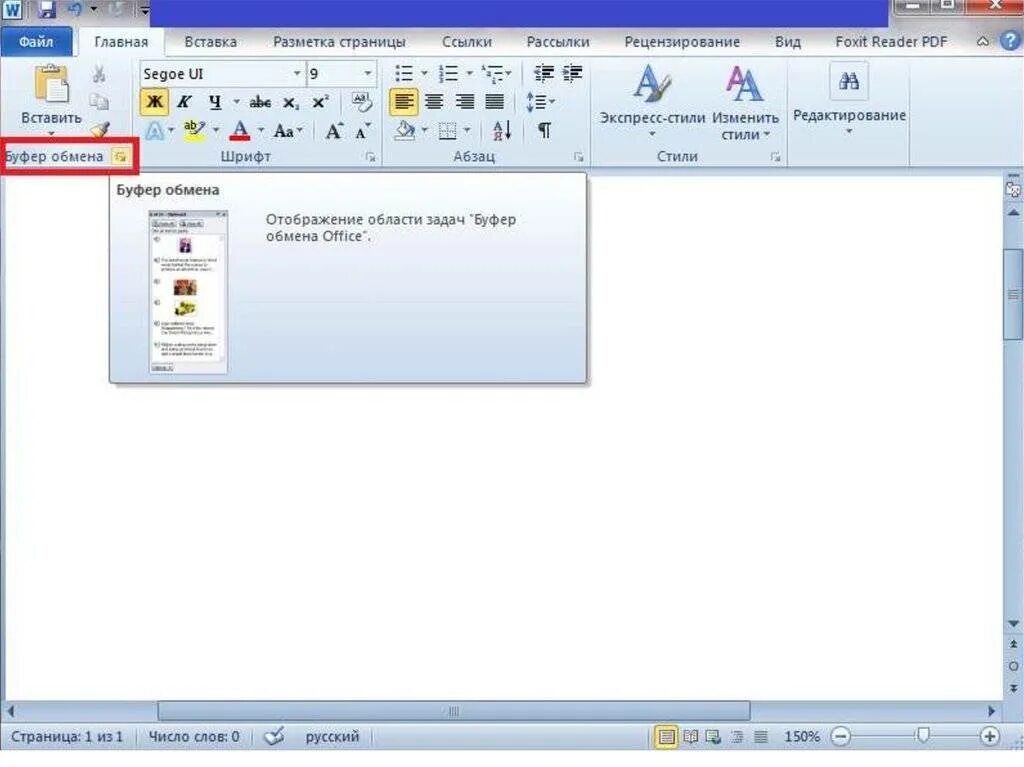The image size is (1024, 767).
Task: Open the Редактирование binoculars menu
Action: click(849, 98)
